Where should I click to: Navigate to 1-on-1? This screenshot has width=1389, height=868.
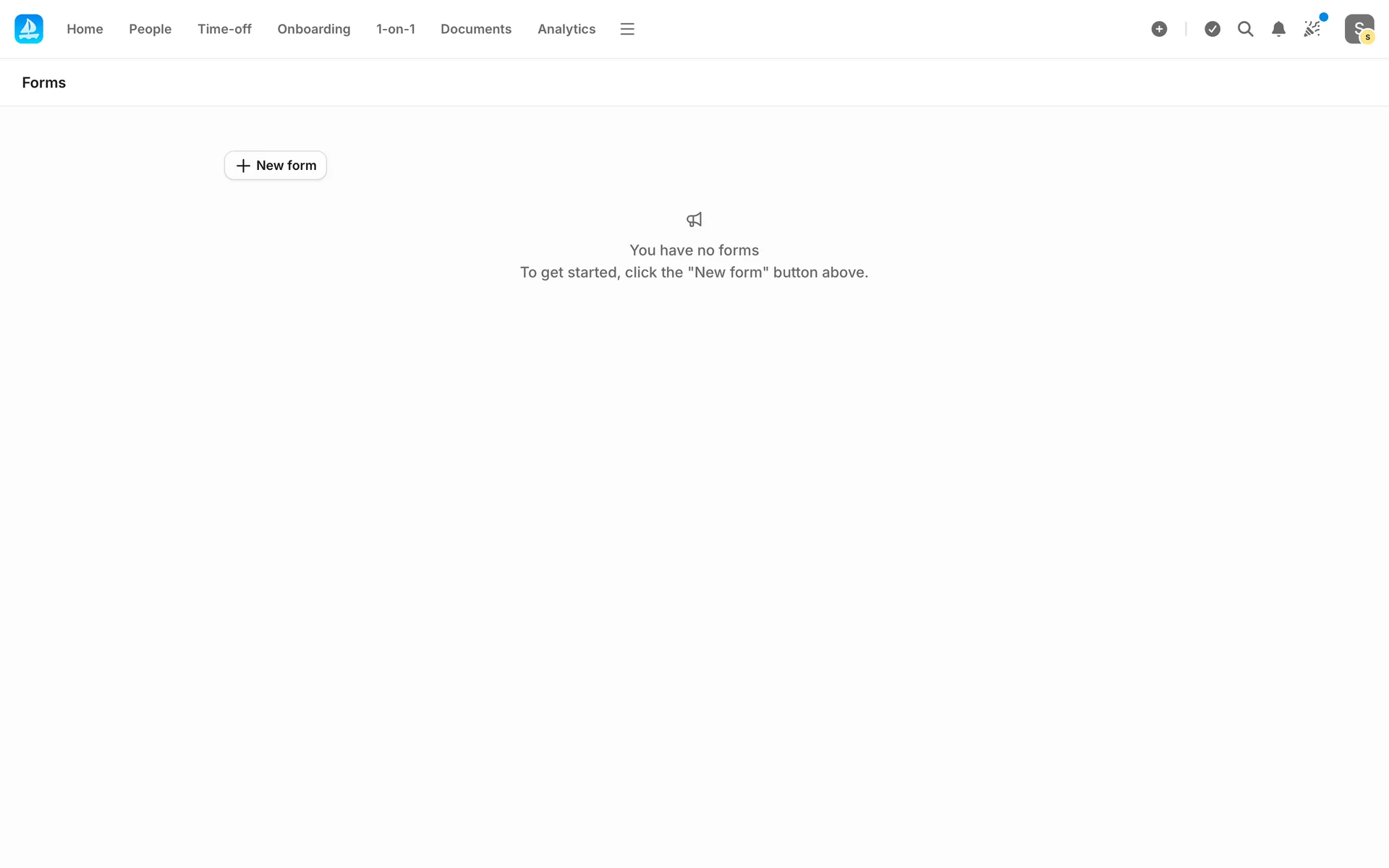point(395,29)
